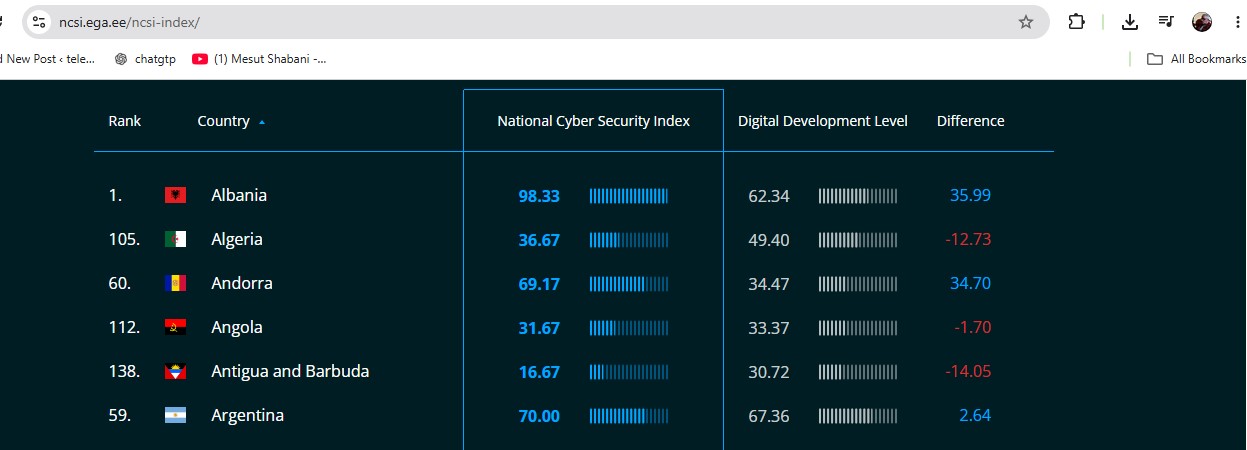The image size is (1247, 450).
Task: Open the Chrome profile avatar
Action: coord(1202,22)
